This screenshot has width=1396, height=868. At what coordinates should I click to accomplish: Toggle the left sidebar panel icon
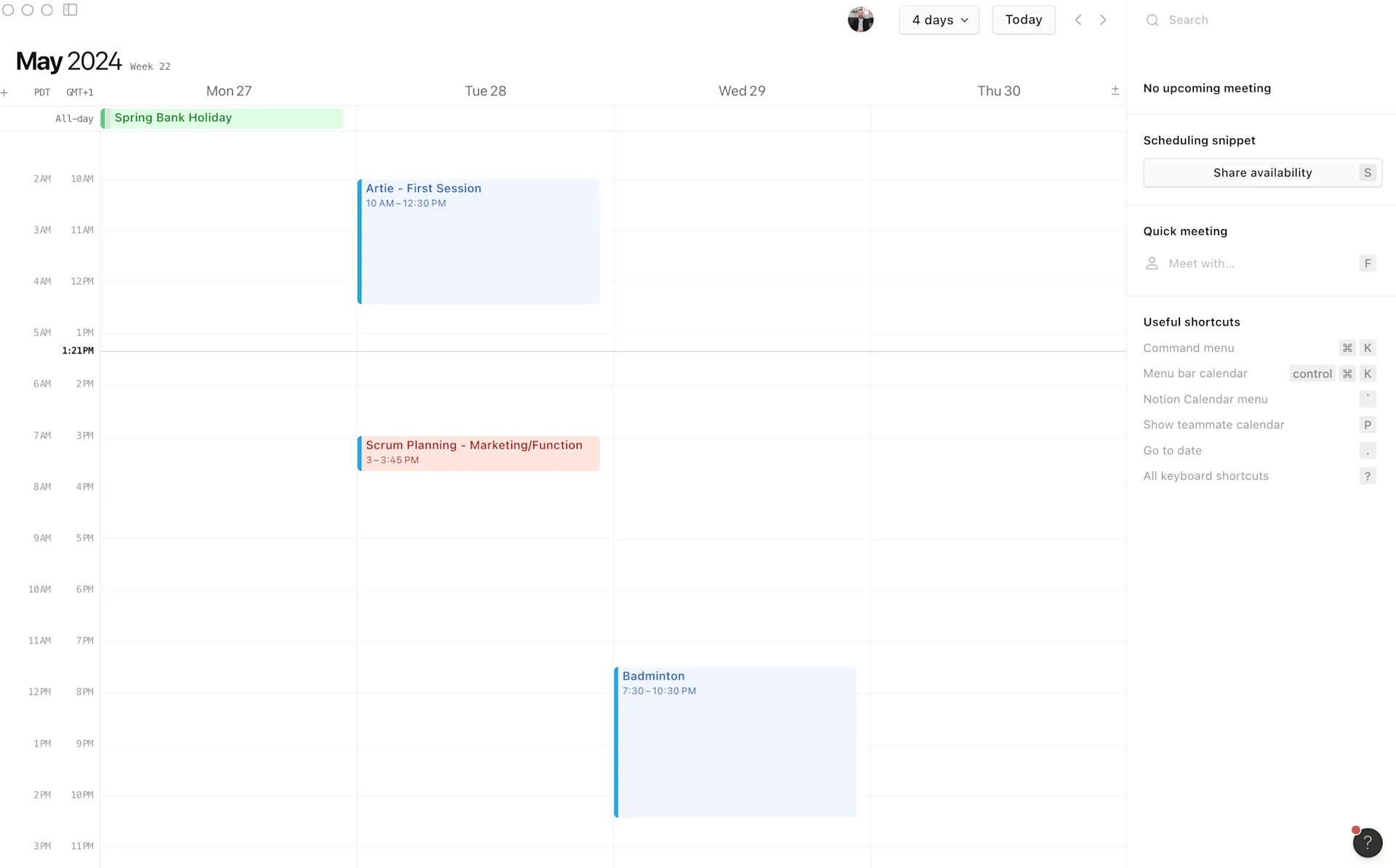[x=70, y=10]
